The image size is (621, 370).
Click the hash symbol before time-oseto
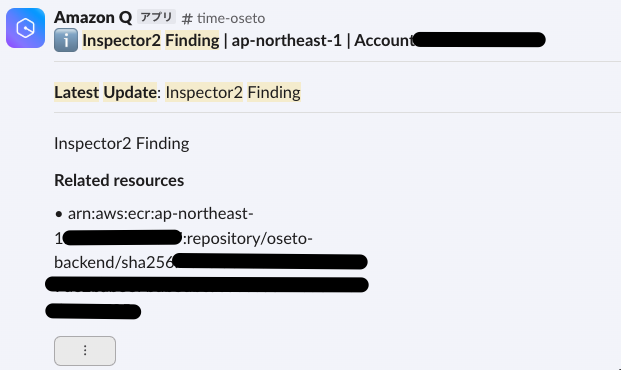click(187, 19)
